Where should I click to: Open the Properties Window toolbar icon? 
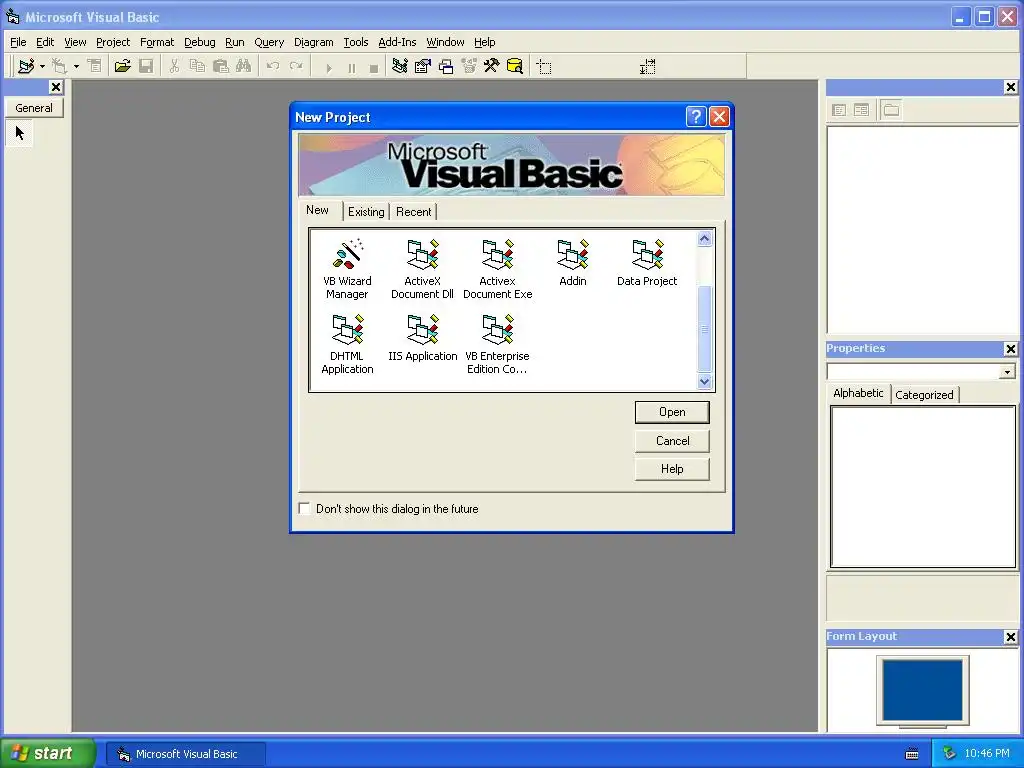click(x=423, y=66)
